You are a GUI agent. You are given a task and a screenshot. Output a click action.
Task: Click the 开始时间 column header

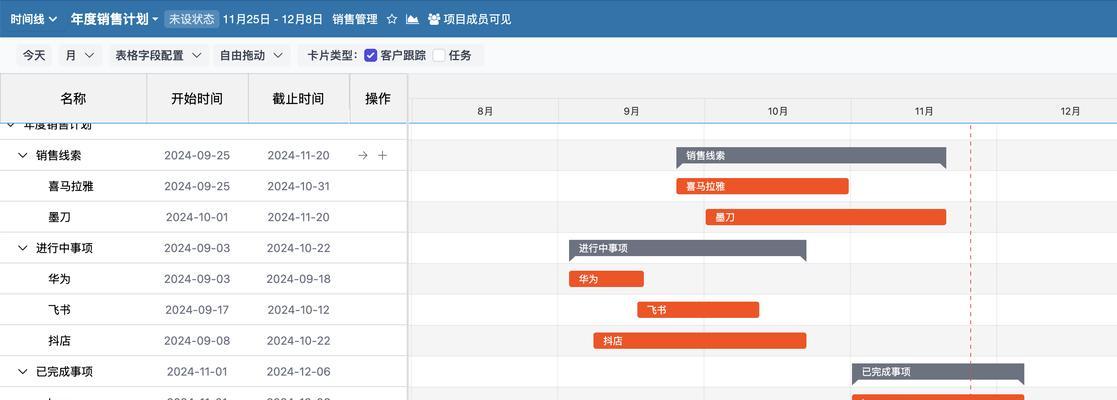click(x=197, y=99)
